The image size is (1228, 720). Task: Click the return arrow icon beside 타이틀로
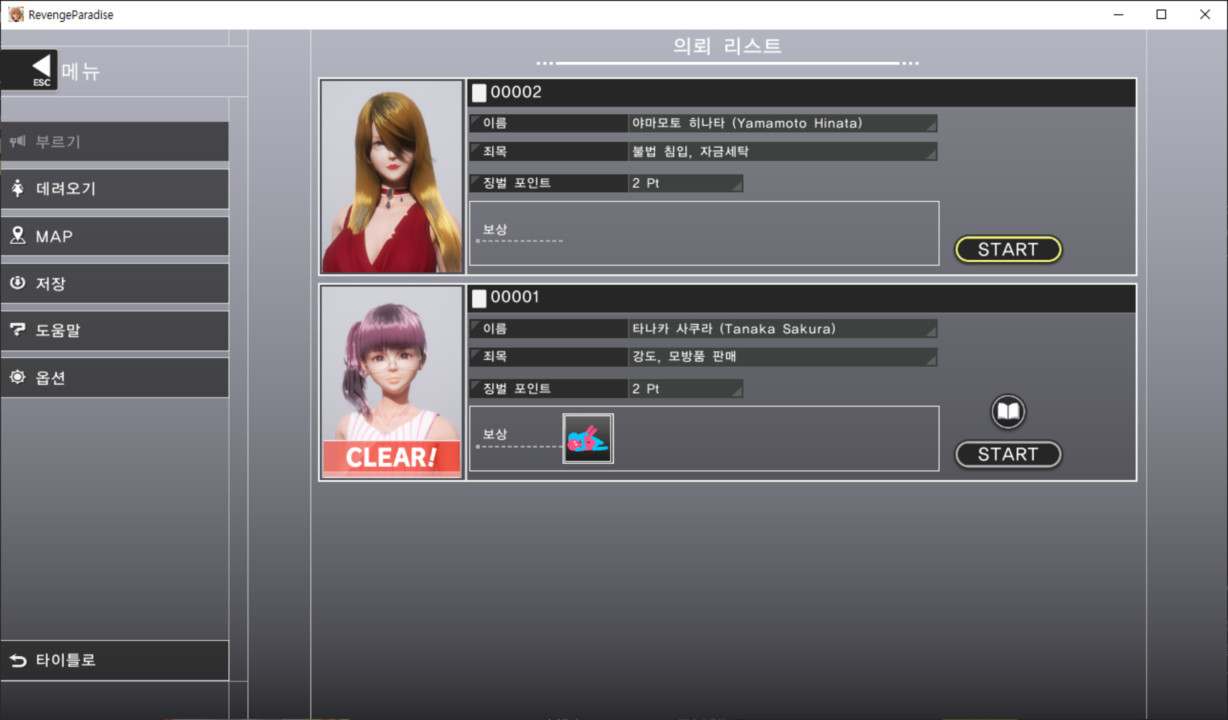click(17, 660)
